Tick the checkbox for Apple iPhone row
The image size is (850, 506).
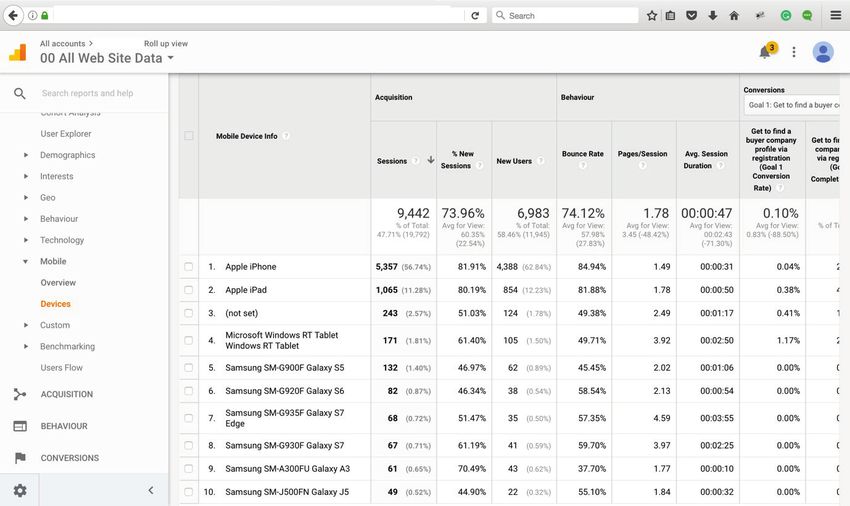pos(189,267)
